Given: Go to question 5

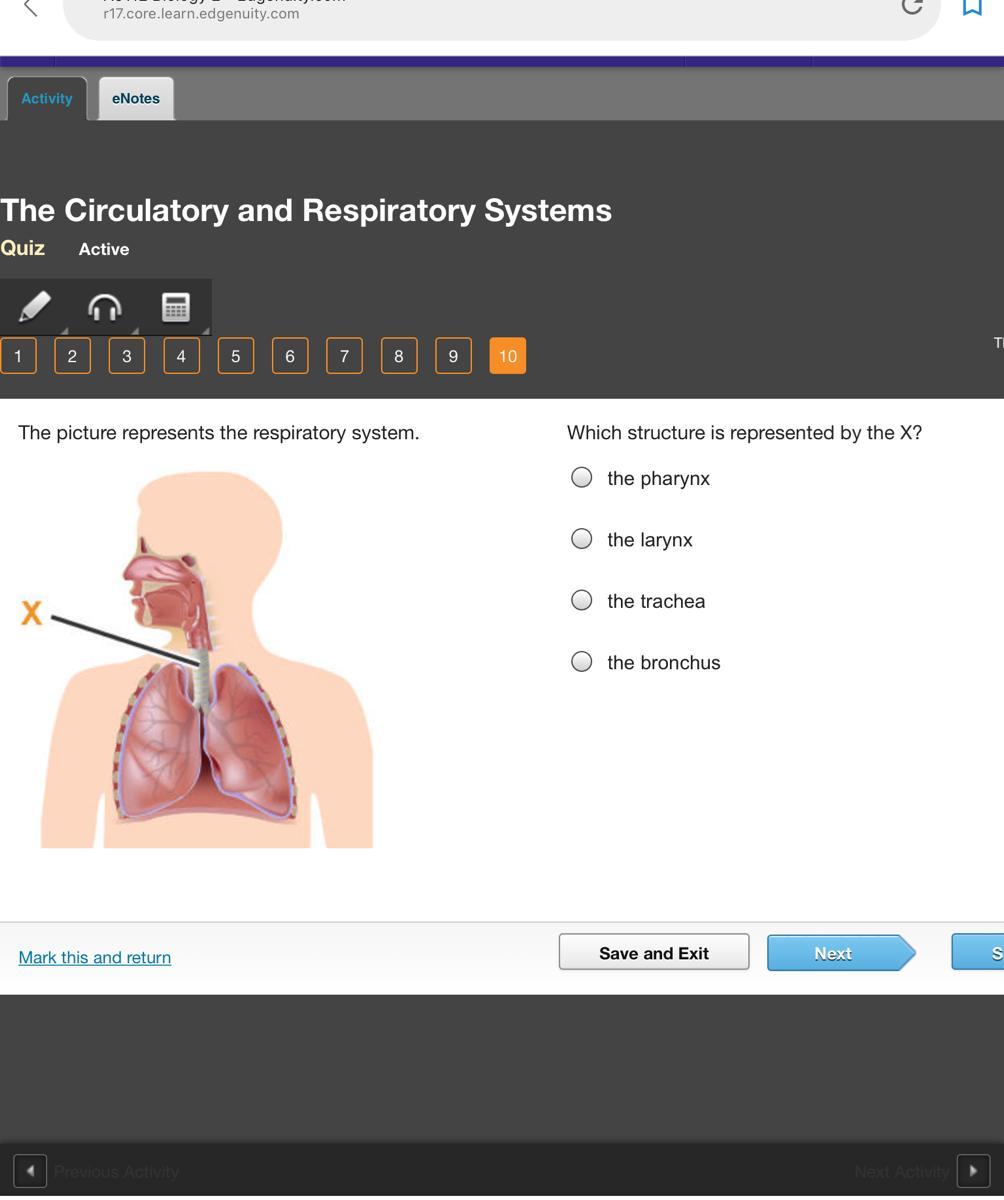Looking at the screenshot, I should pos(236,356).
